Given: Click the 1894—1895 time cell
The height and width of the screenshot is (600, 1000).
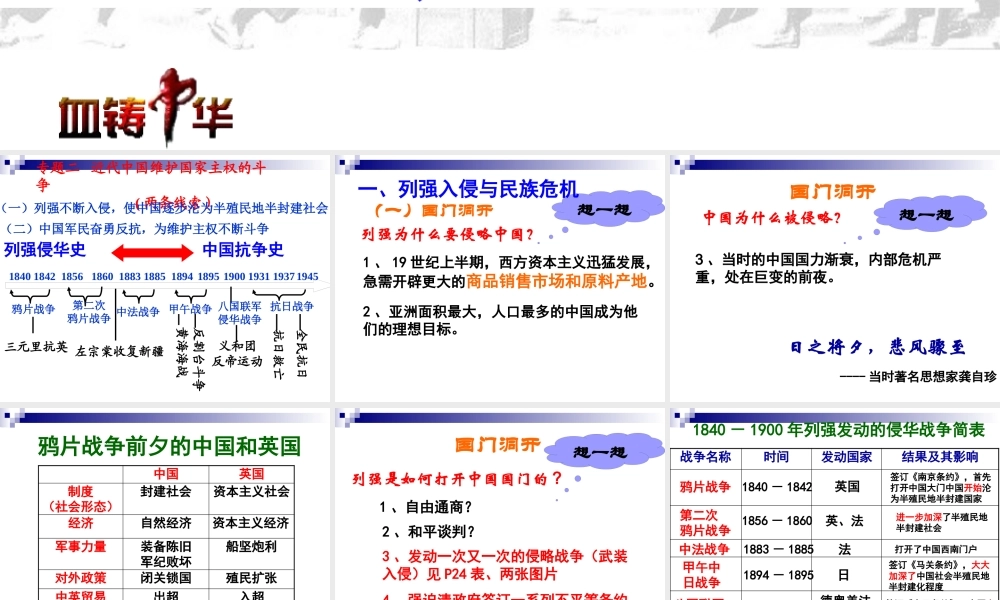Looking at the screenshot, I should [x=777, y=575].
